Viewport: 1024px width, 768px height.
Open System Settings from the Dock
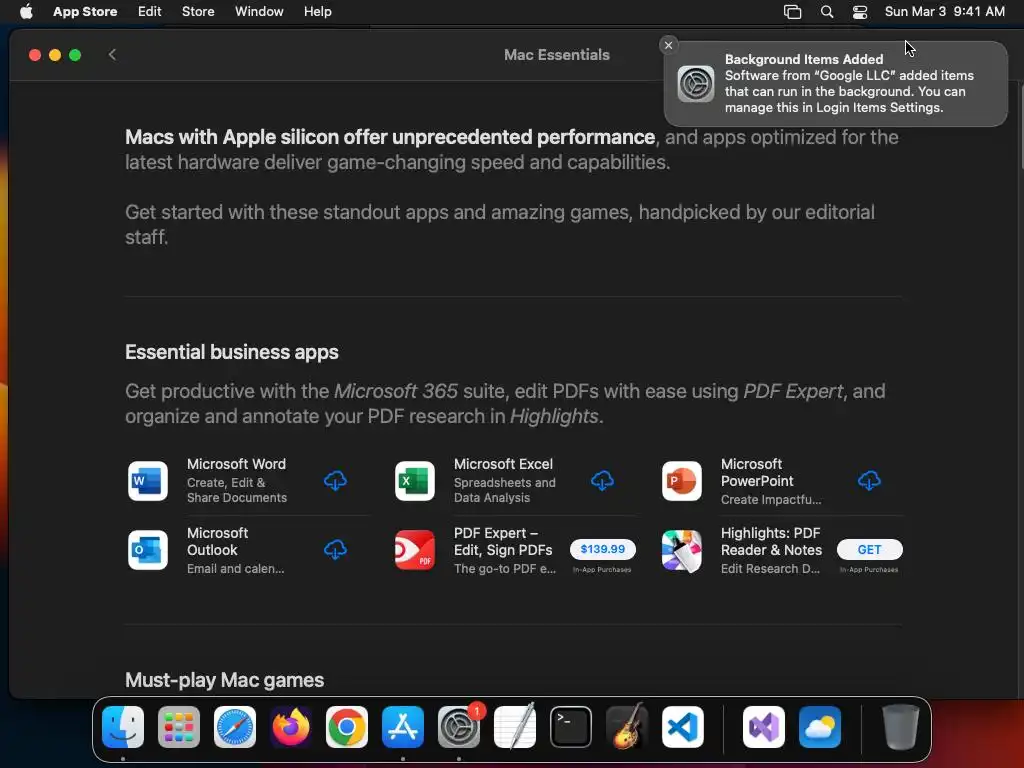(459, 727)
